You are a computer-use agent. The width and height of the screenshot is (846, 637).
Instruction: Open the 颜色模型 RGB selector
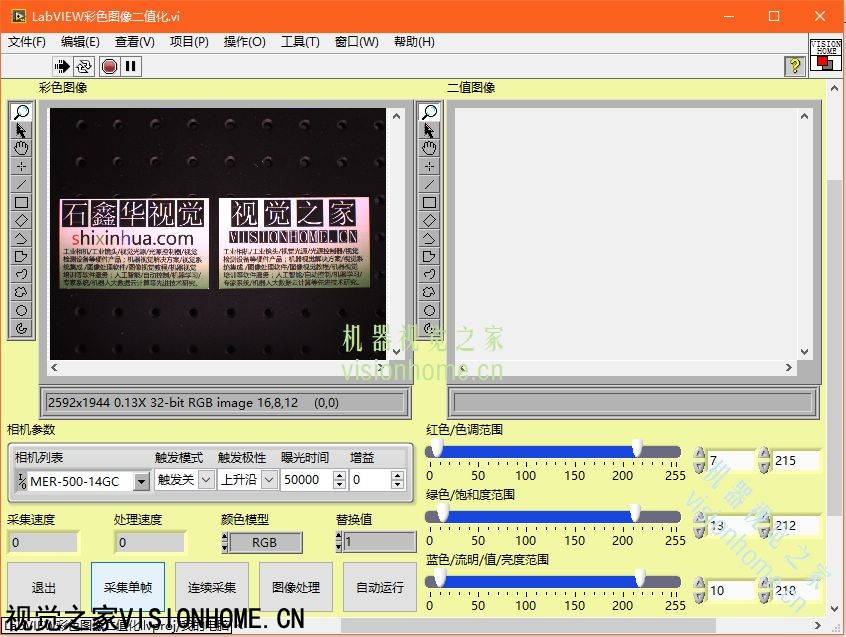[x=265, y=543]
